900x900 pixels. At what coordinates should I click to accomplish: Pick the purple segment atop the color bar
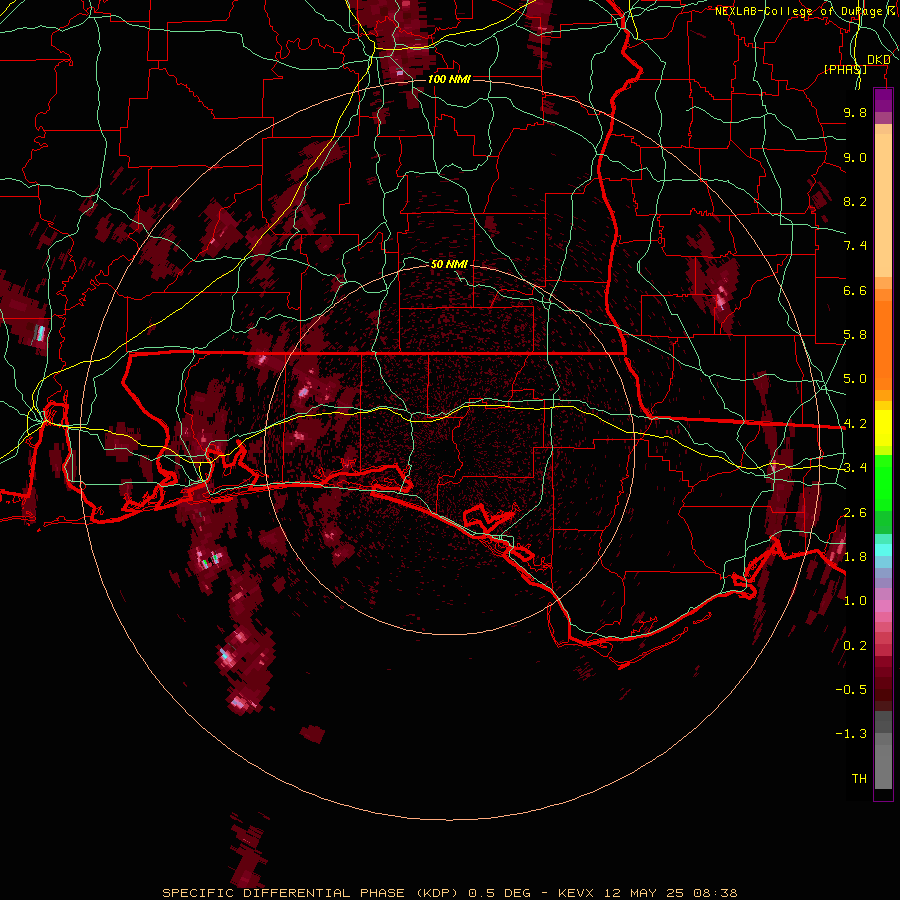tap(883, 100)
